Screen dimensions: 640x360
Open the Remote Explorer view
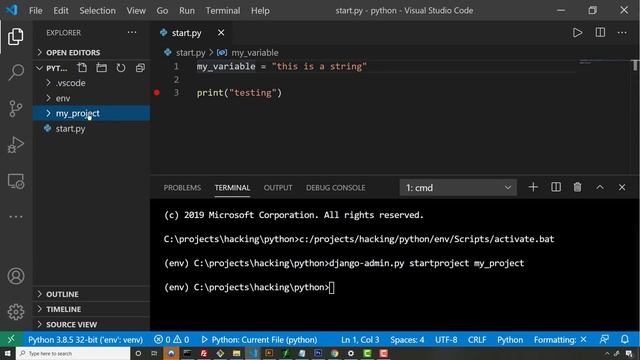(x=16, y=181)
